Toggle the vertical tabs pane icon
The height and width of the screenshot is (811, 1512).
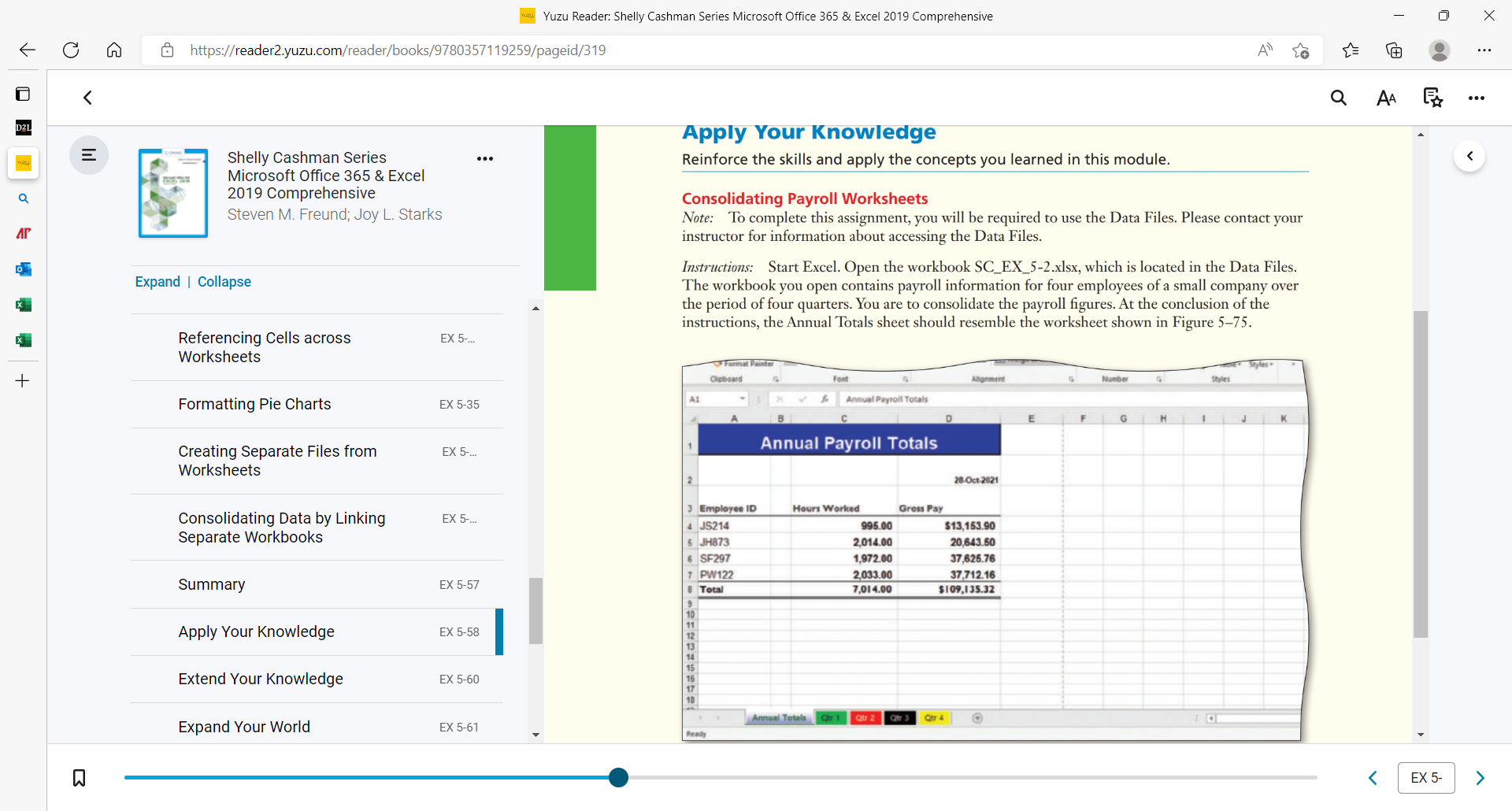click(x=23, y=94)
